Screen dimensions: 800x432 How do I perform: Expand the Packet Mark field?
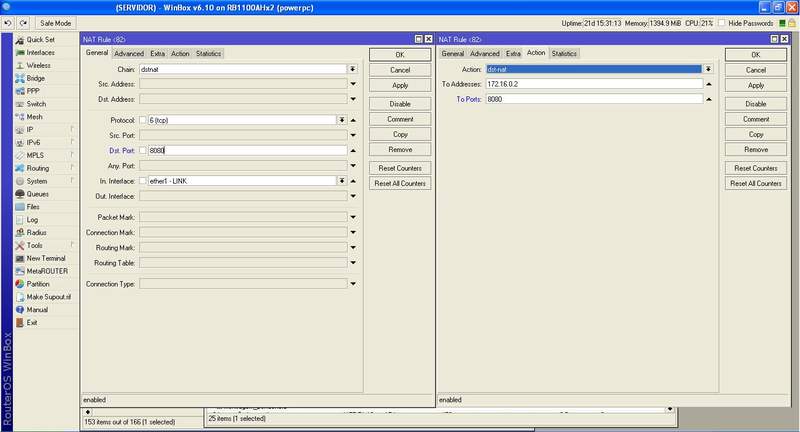coord(353,217)
